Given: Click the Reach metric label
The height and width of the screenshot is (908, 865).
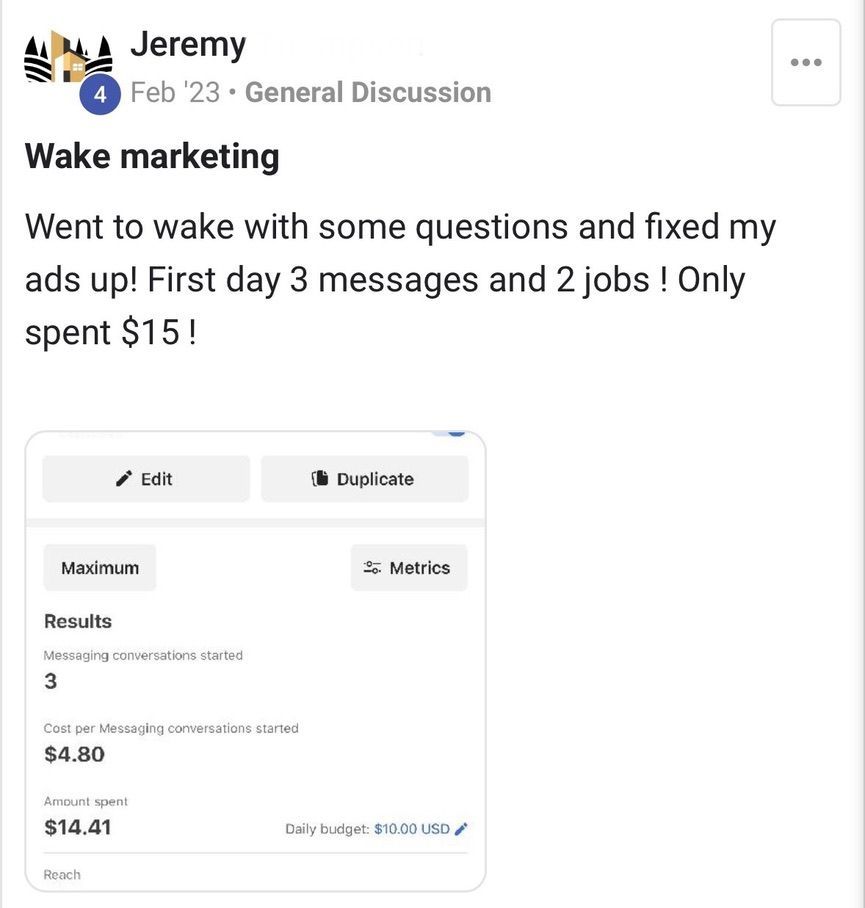Looking at the screenshot, I should point(62,875).
